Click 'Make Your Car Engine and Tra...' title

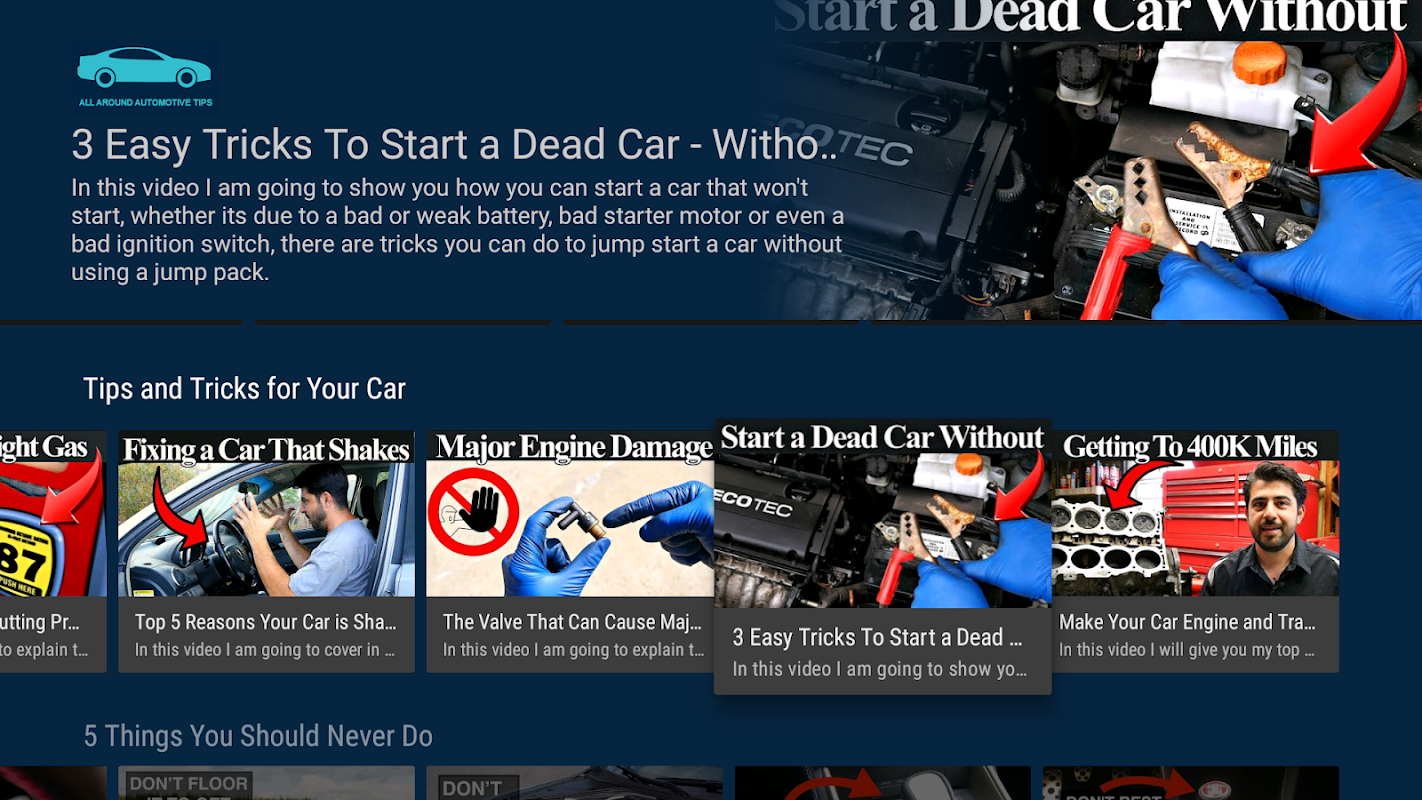click(1187, 622)
